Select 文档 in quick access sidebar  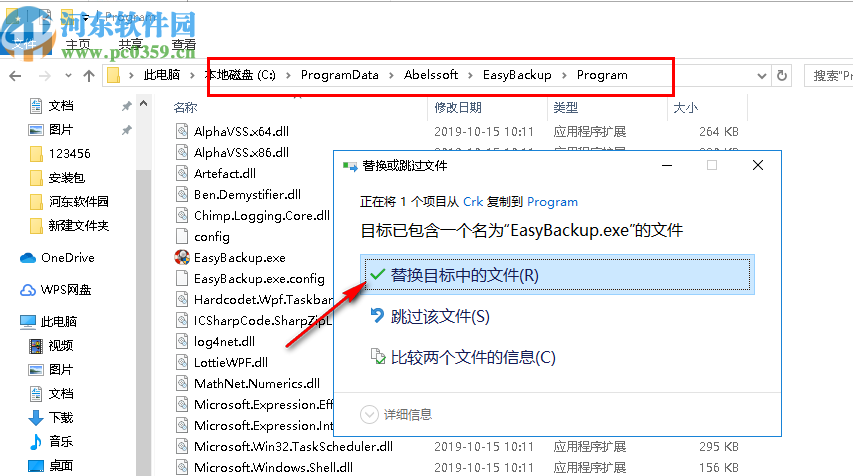tap(61, 106)
